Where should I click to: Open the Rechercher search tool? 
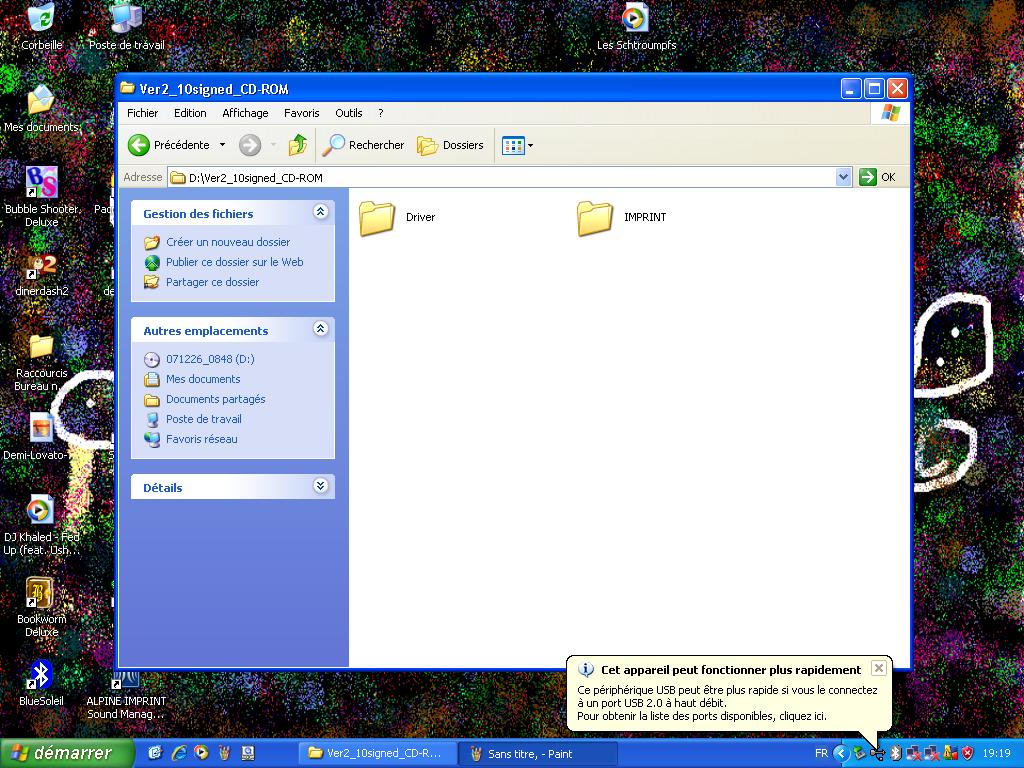(x=363, y=145)
